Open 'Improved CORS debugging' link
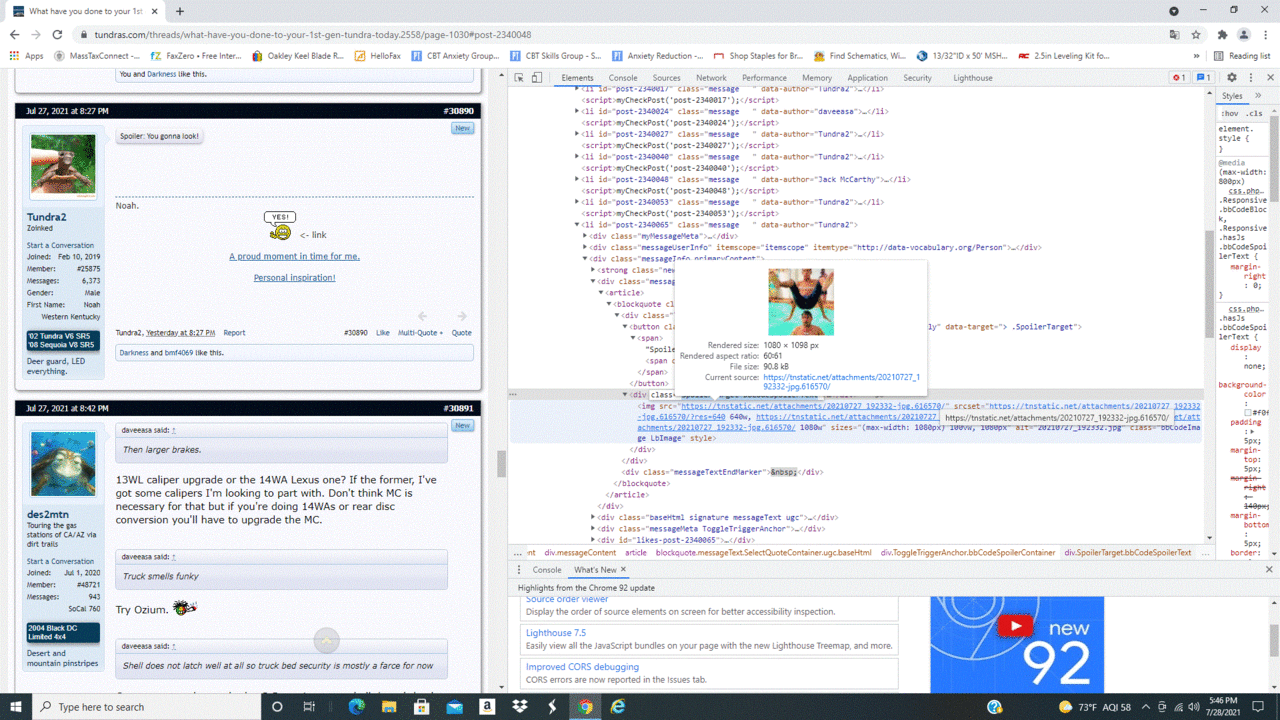The width and height of the screenshot is (1280, 720). tap(582, 667)
